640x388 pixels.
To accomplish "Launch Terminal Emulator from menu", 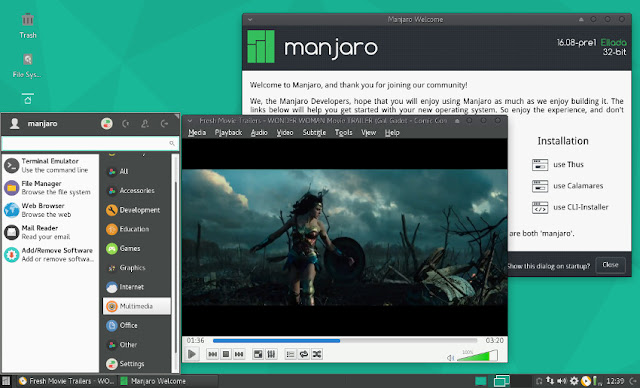I will [50, 165].
